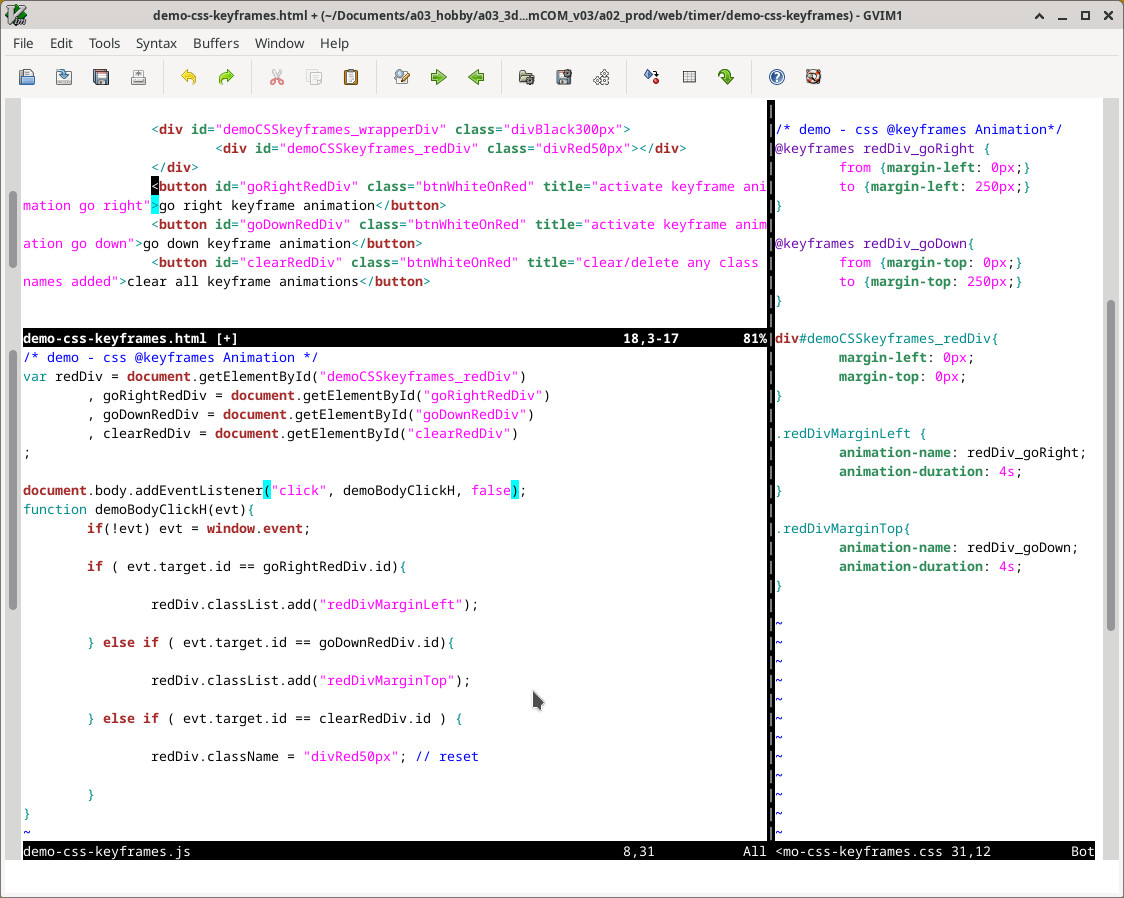This screenshot has height=898, width=1124.
Task: Open Find and Replace tool
Action: coord(402,77)
